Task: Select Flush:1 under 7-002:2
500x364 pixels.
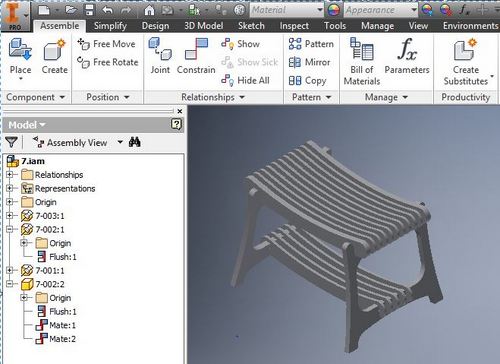Action: pos(57,311)
